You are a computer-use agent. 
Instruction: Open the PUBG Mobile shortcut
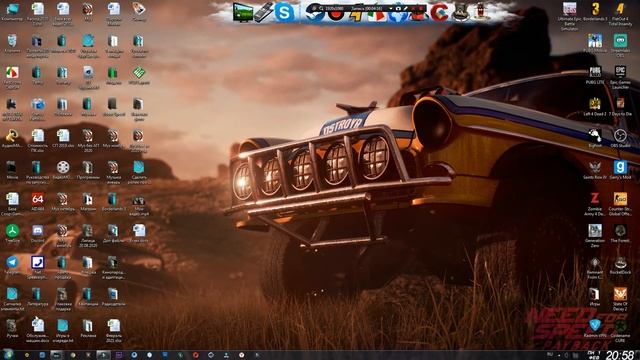point(595,44)
